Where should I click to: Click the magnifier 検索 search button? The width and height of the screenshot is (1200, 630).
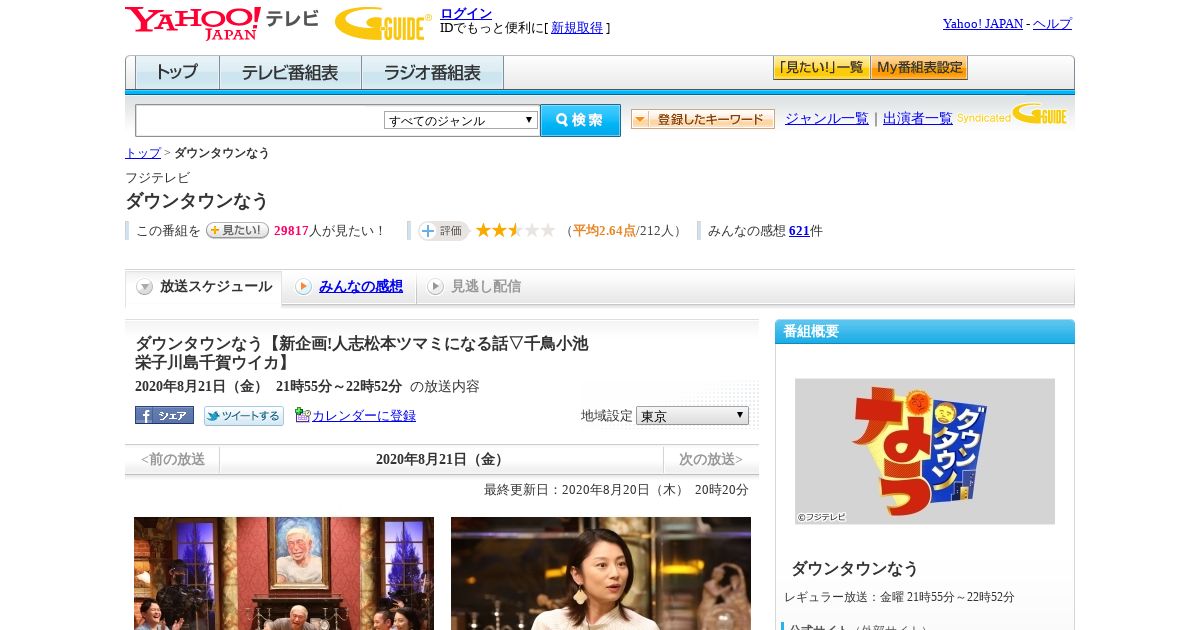coord(580,120)
